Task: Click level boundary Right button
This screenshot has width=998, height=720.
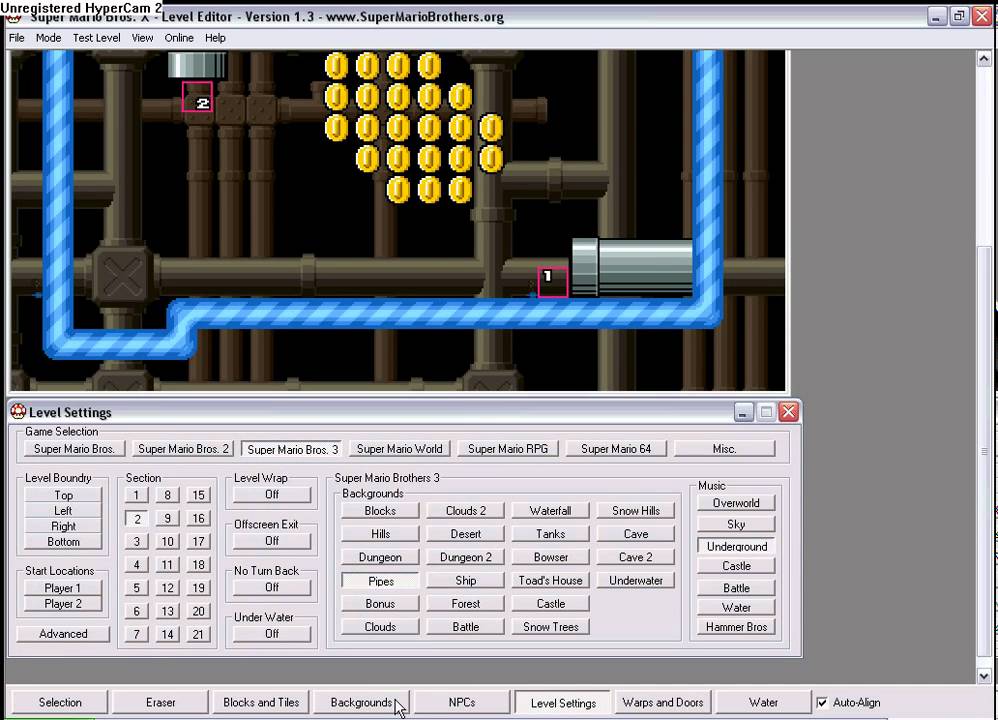Action: [x=63, y=526]
